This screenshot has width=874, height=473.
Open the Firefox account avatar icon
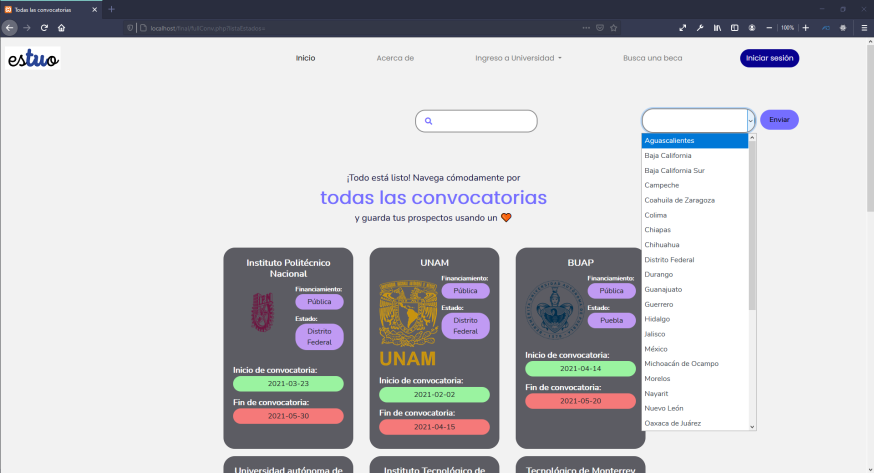click(x=752, y=28)
